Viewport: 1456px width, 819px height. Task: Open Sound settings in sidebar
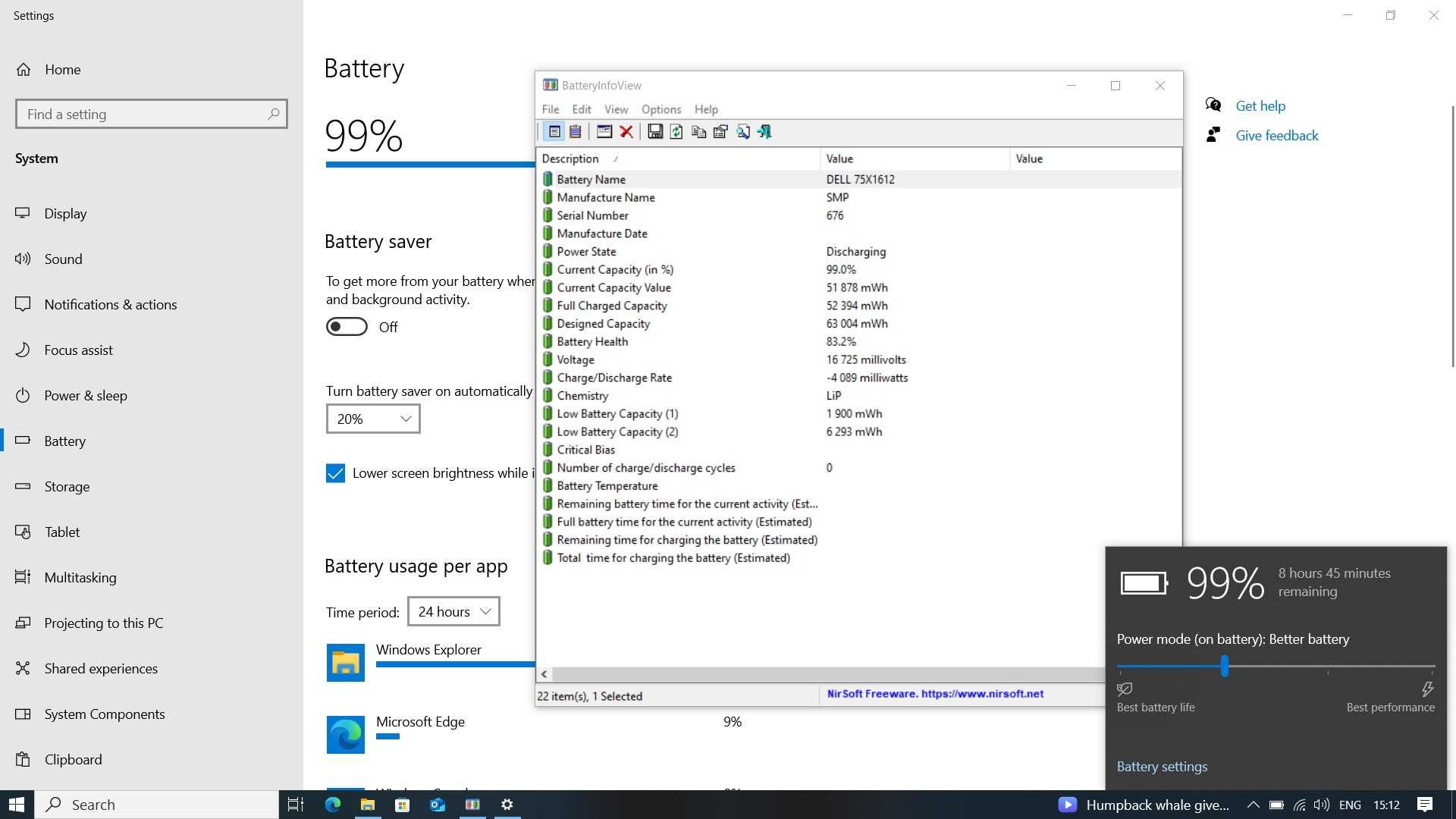tap(152, 259)
